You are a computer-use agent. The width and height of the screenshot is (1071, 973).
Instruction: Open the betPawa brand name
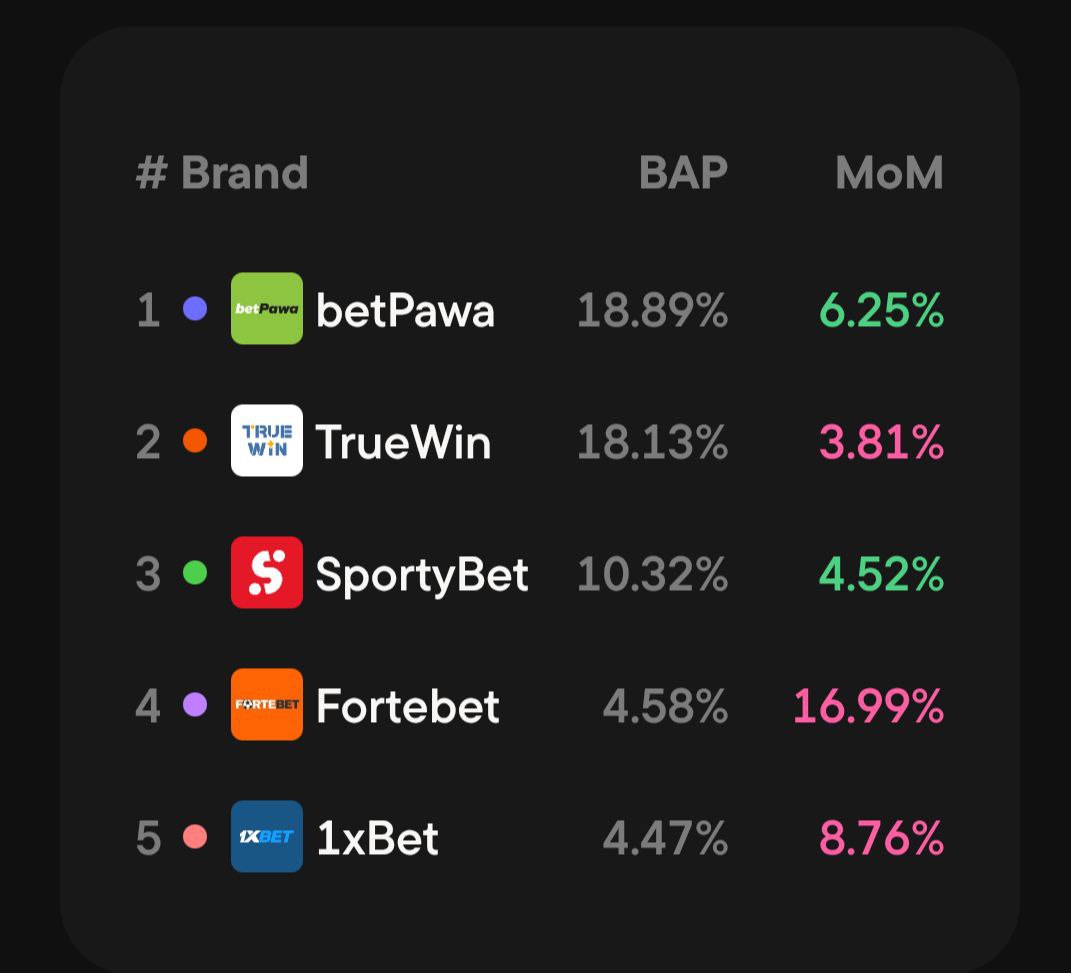(405, 310)
